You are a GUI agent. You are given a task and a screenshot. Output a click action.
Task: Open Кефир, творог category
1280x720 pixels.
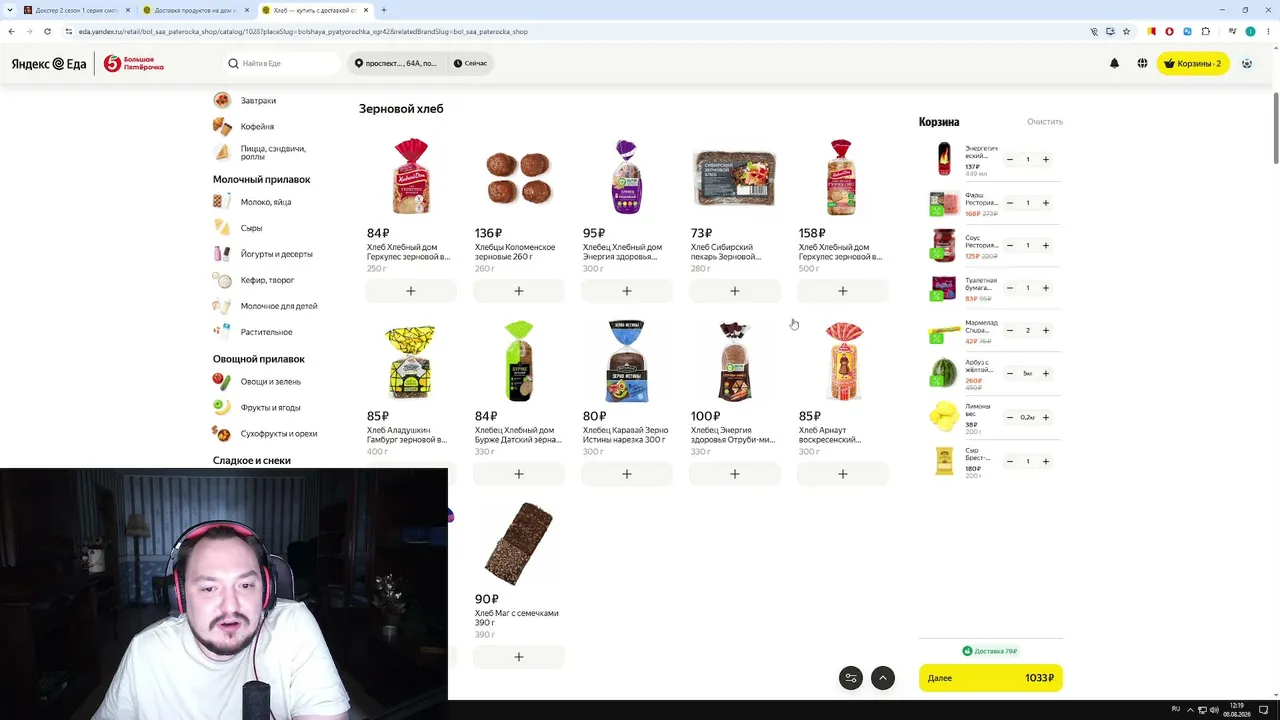267,280
